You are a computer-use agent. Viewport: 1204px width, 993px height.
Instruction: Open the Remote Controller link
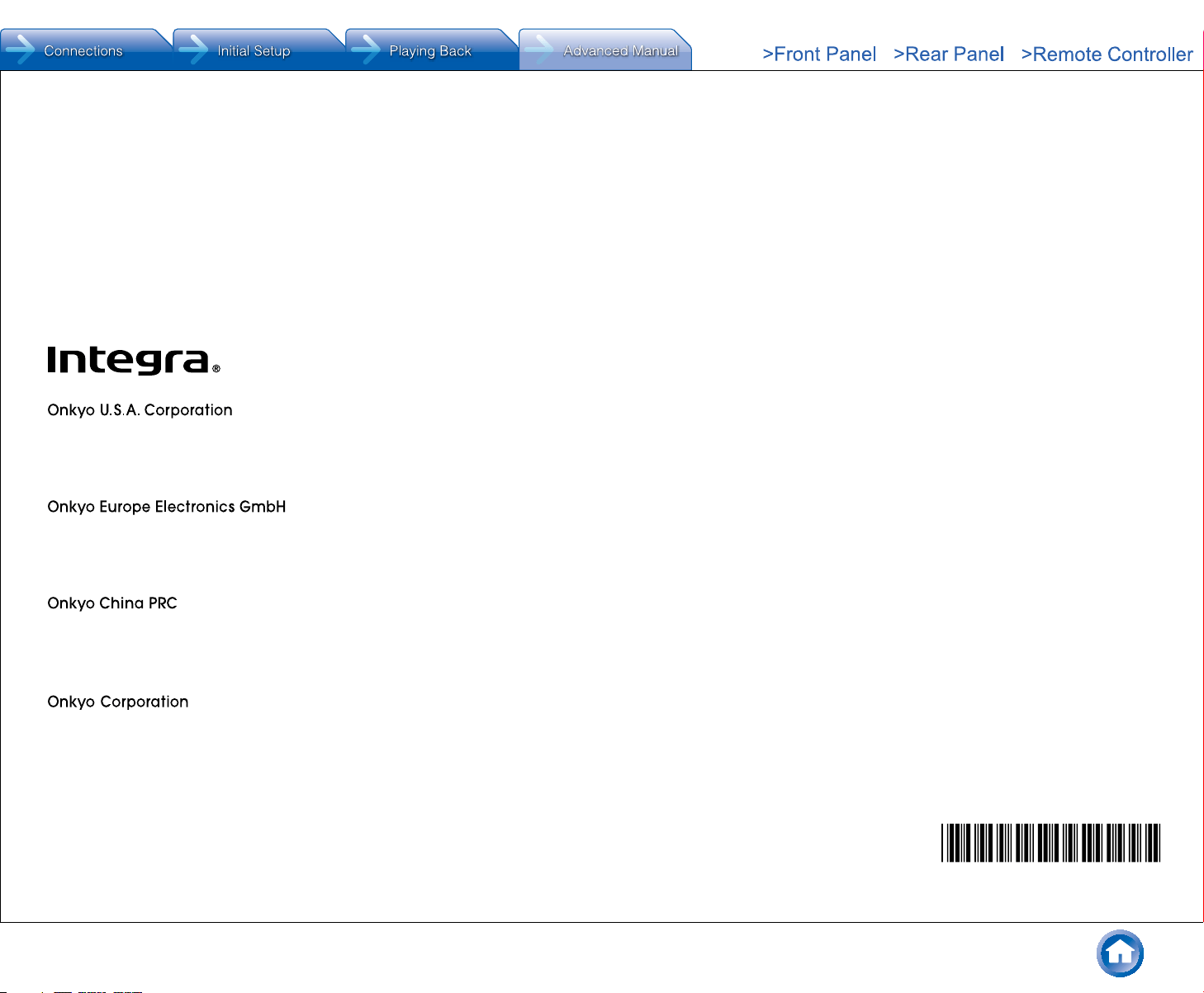(x=1107, y=54)
